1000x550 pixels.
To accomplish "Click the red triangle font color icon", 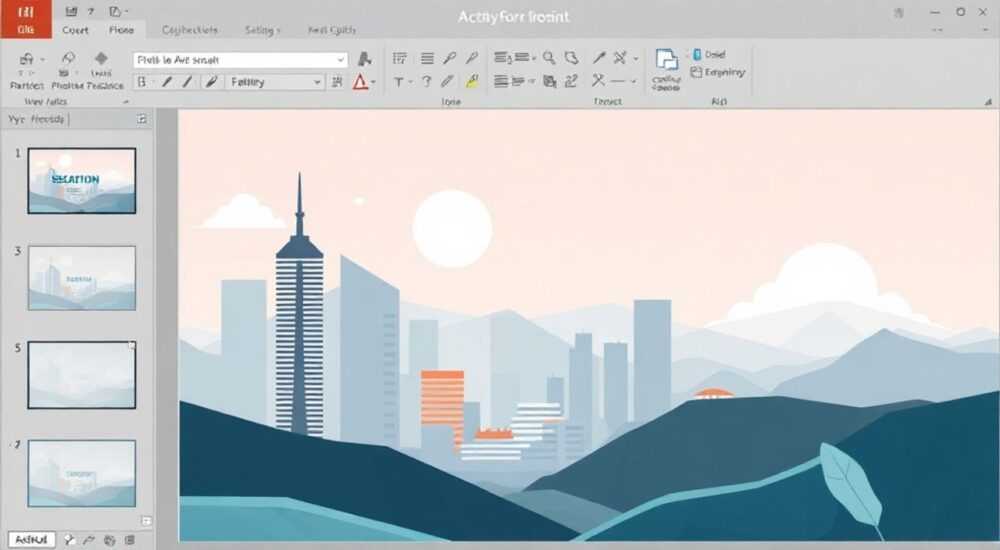I will click(x=361, y=82).
